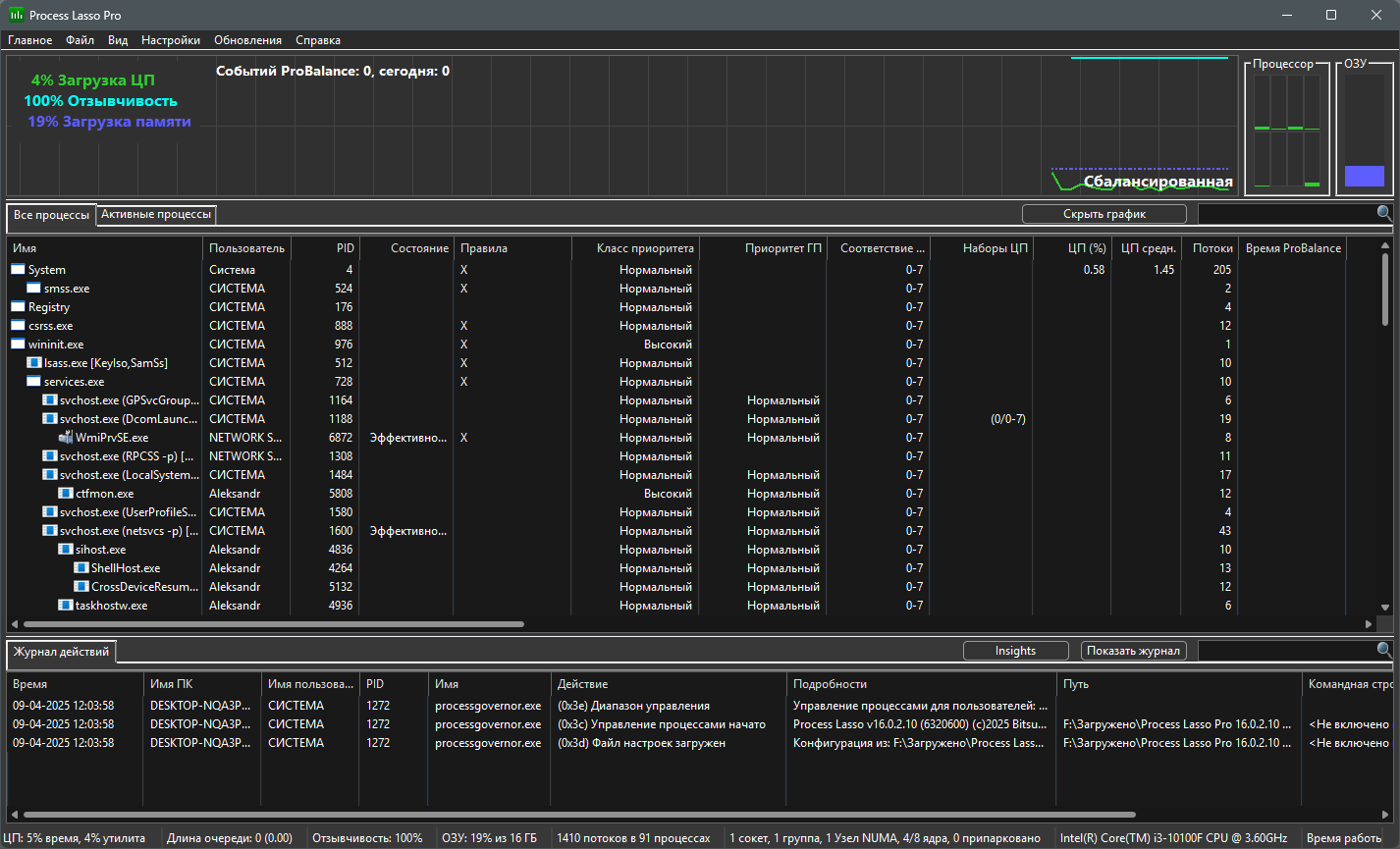This screenshot has width=1400, height=849.
Task: Click the services.exe process icon
Action: point(33,382)
